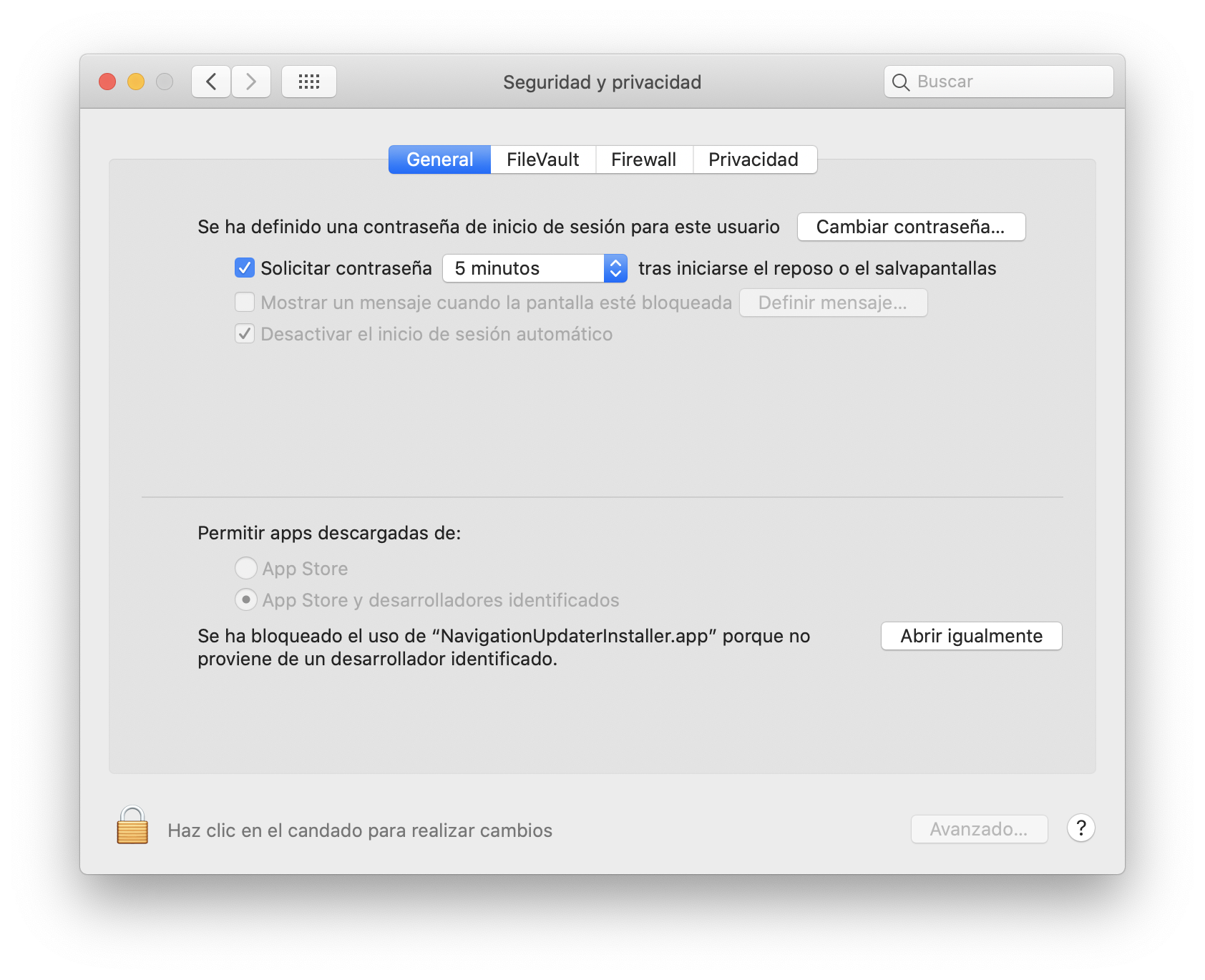Screen dimensions: 1205x980
Task: Click the back arrow navigation button
Action: pos(211,82)
